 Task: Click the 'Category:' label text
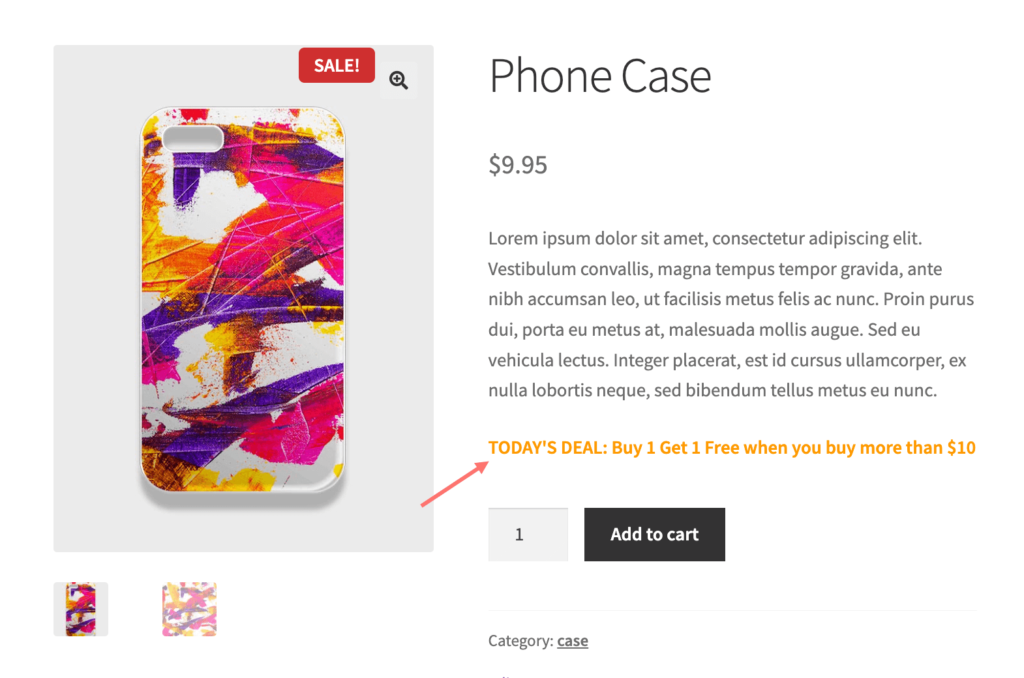point(520,641)
